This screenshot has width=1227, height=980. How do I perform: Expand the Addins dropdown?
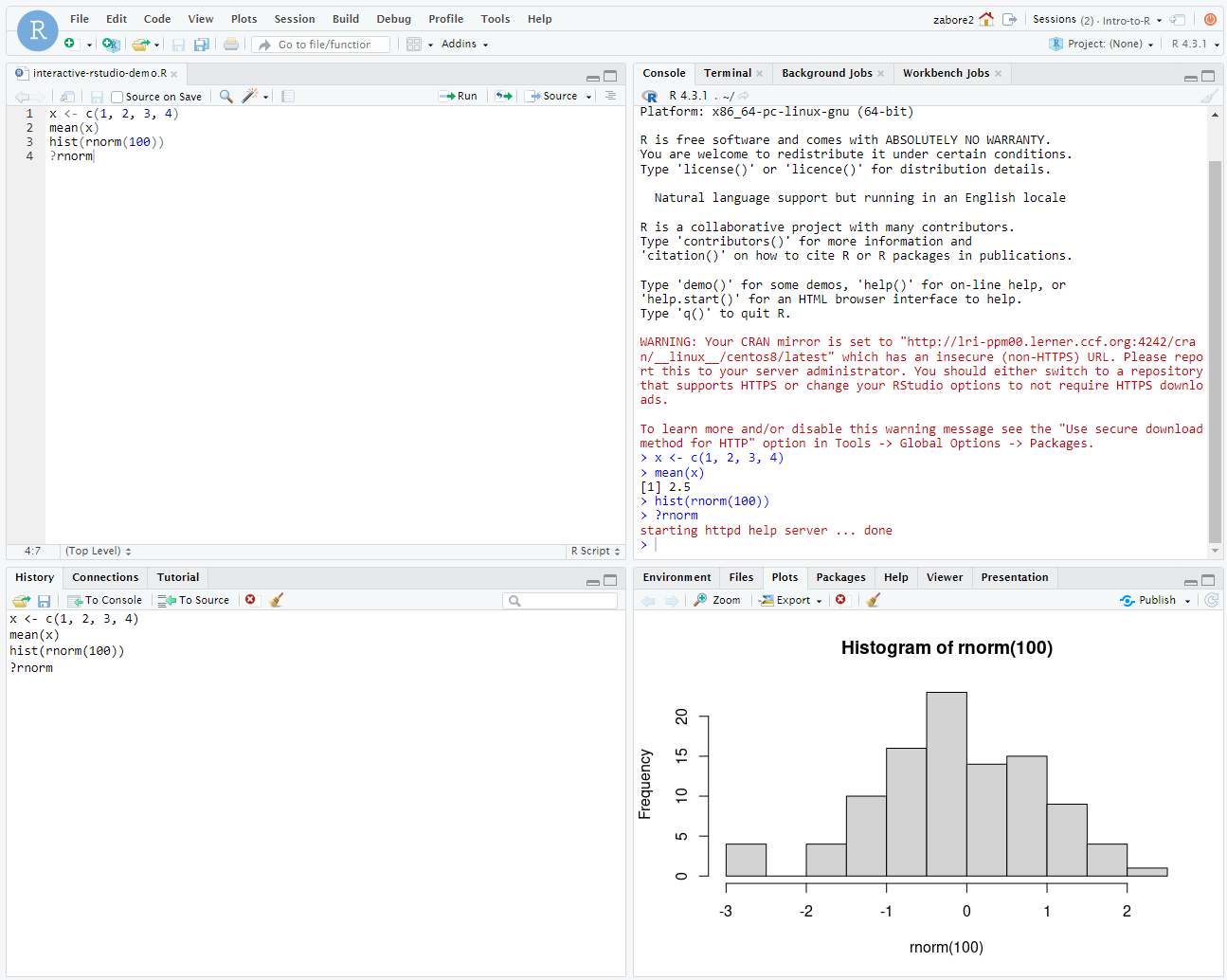click(x=464, y=44)
